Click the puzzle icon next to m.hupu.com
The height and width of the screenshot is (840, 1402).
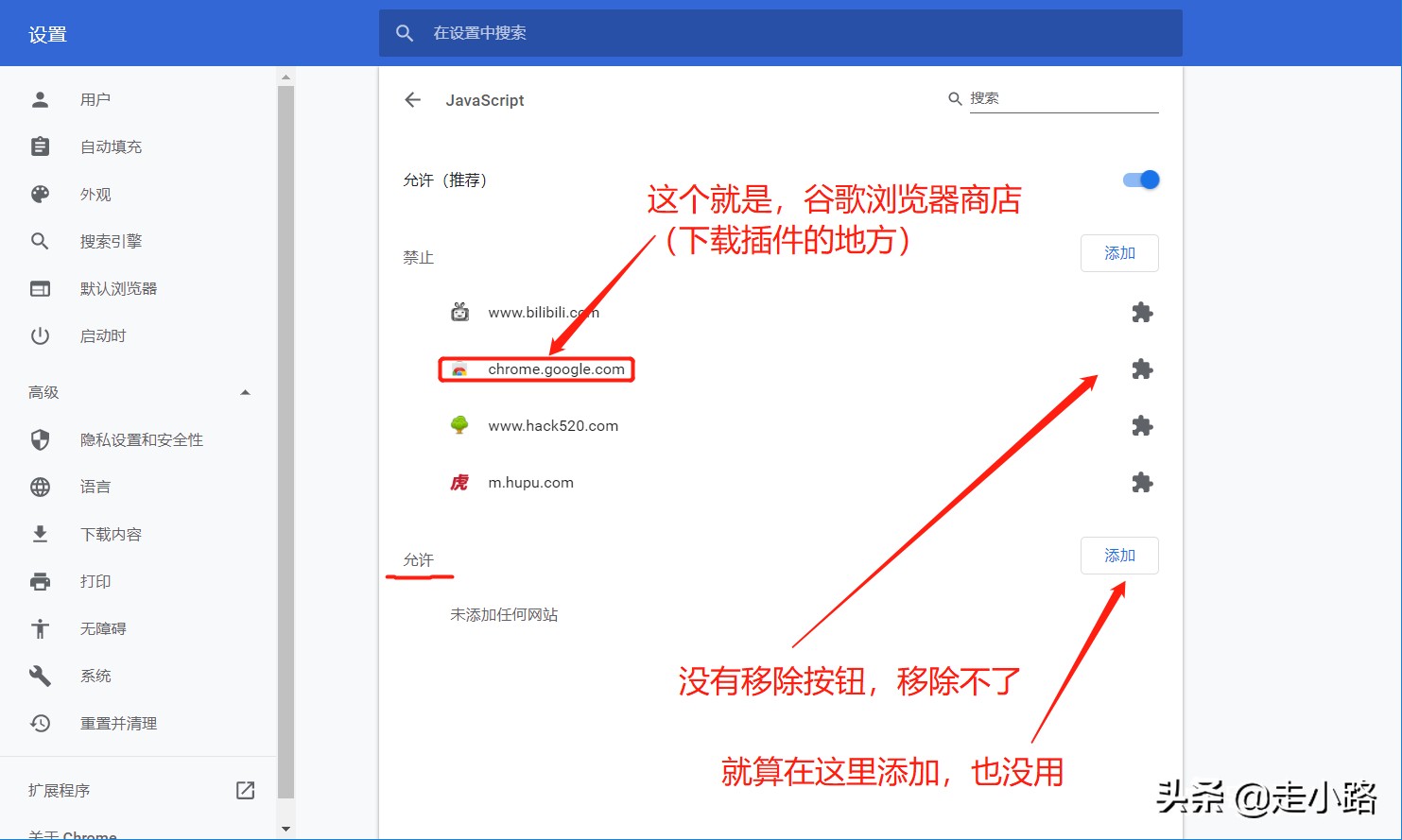(1142, 483)
